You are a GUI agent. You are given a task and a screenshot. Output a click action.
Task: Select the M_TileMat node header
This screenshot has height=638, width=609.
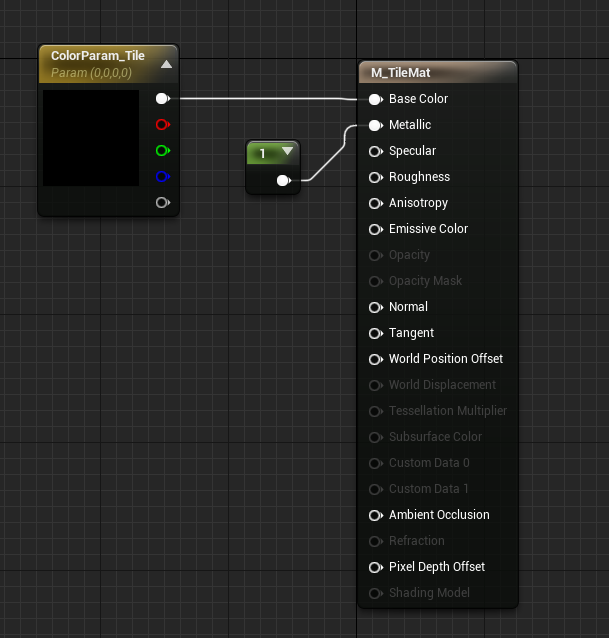point(438,72)
